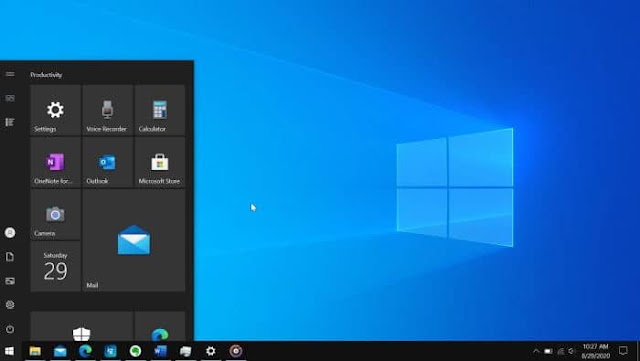Open the taskbar clock and date
The height and width of the screenshot is (361, 640).
[596, 351]
